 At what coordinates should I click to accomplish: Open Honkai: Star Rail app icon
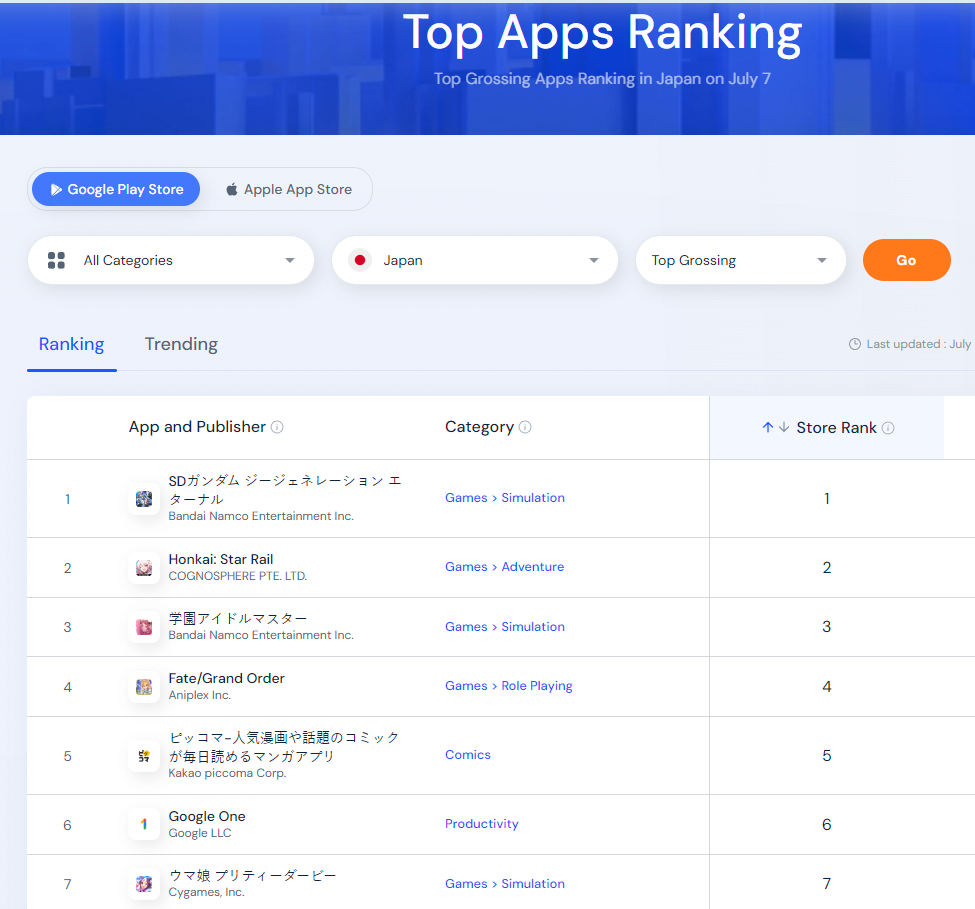tap(144, 568)
